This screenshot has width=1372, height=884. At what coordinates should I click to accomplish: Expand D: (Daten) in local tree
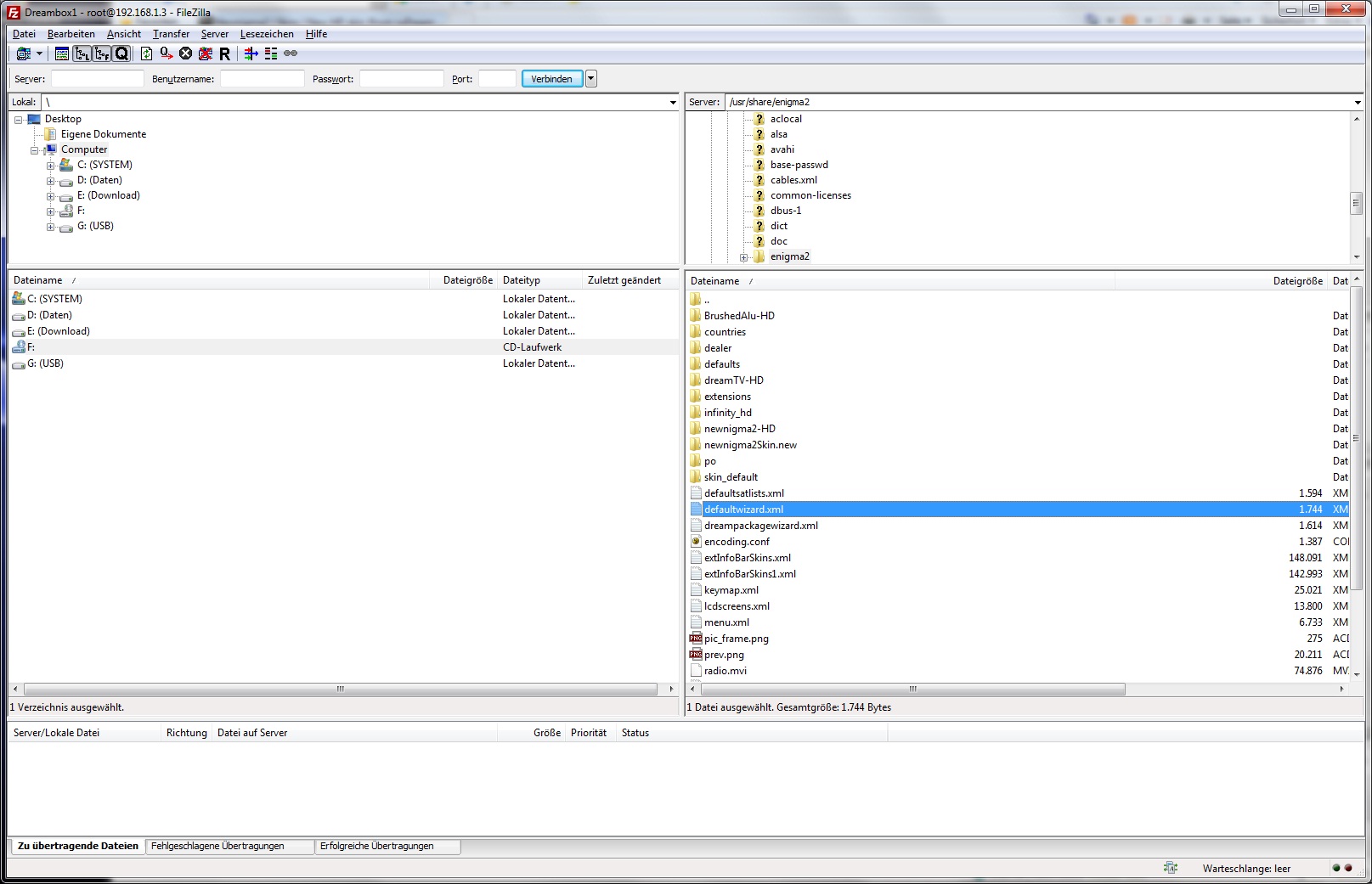coord(51,181)
